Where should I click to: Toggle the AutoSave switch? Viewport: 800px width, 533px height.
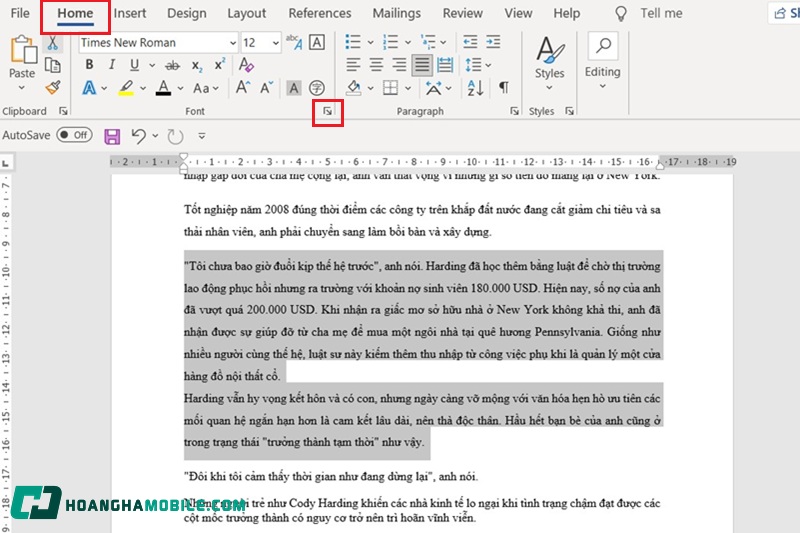[74, 135]
